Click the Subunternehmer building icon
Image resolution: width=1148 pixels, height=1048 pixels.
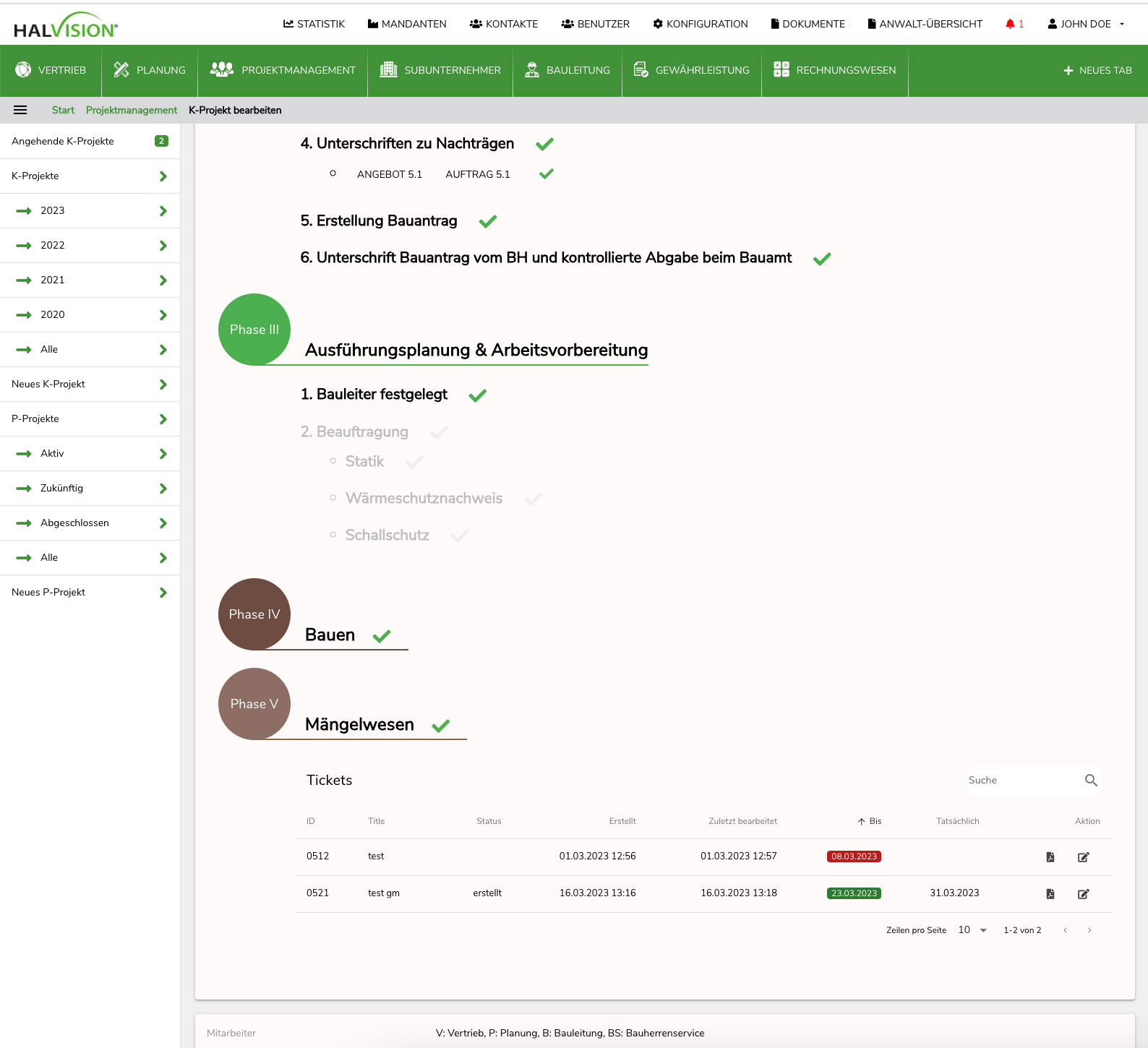click(x=389, y=69)
